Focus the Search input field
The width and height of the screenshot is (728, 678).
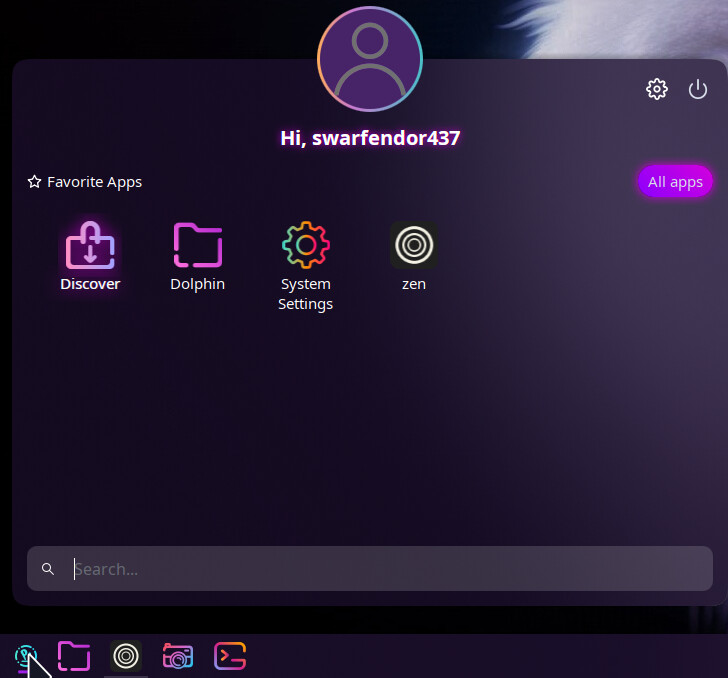(380, 569)
